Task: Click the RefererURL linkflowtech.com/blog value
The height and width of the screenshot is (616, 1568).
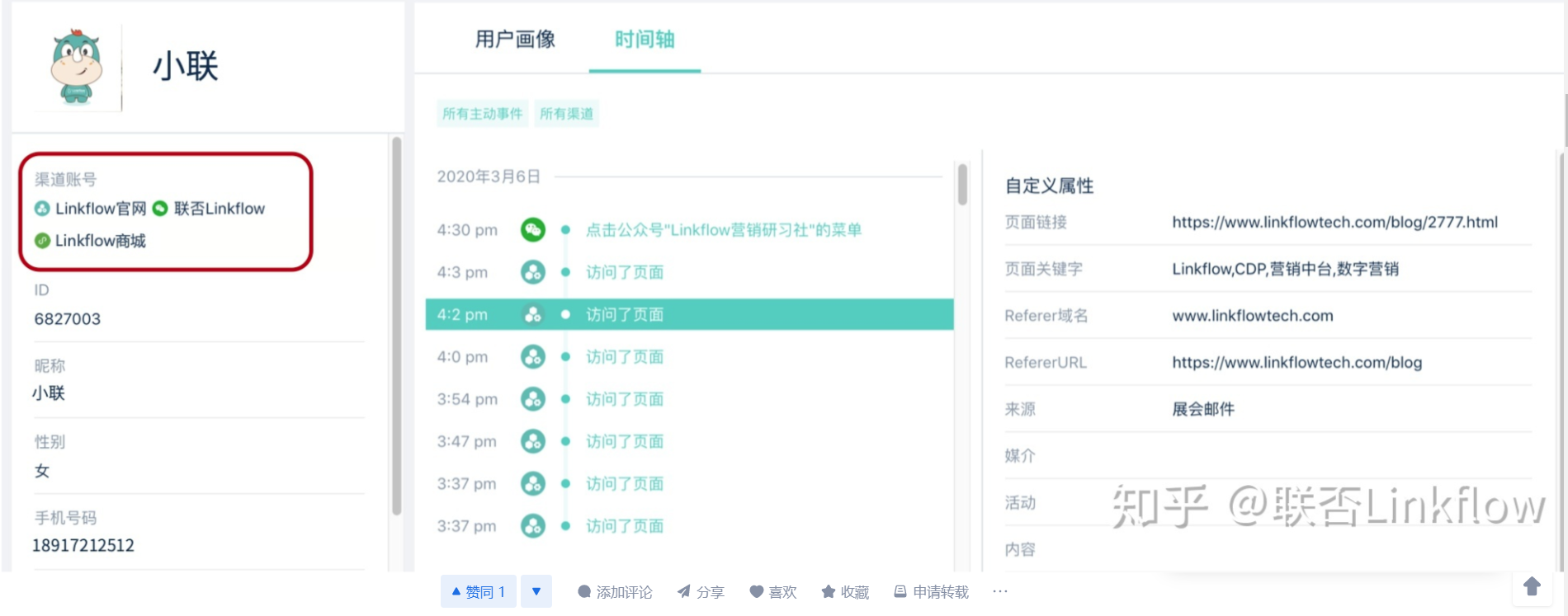Action: [x=1296, y=363]
